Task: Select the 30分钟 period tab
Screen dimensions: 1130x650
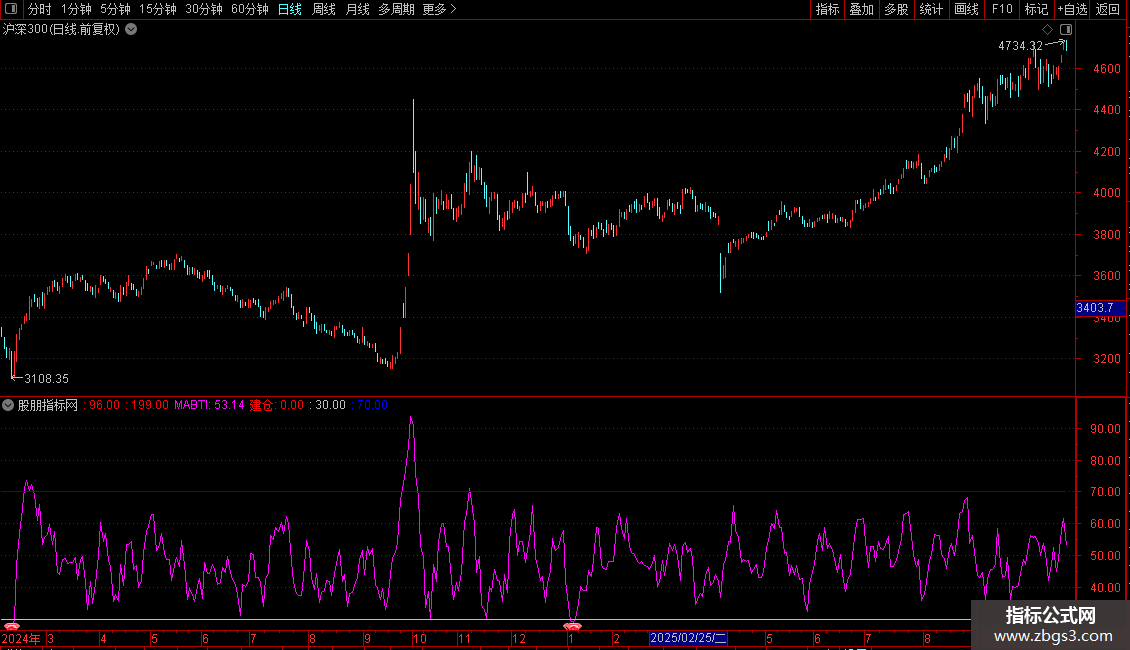Action: point(204,9)
